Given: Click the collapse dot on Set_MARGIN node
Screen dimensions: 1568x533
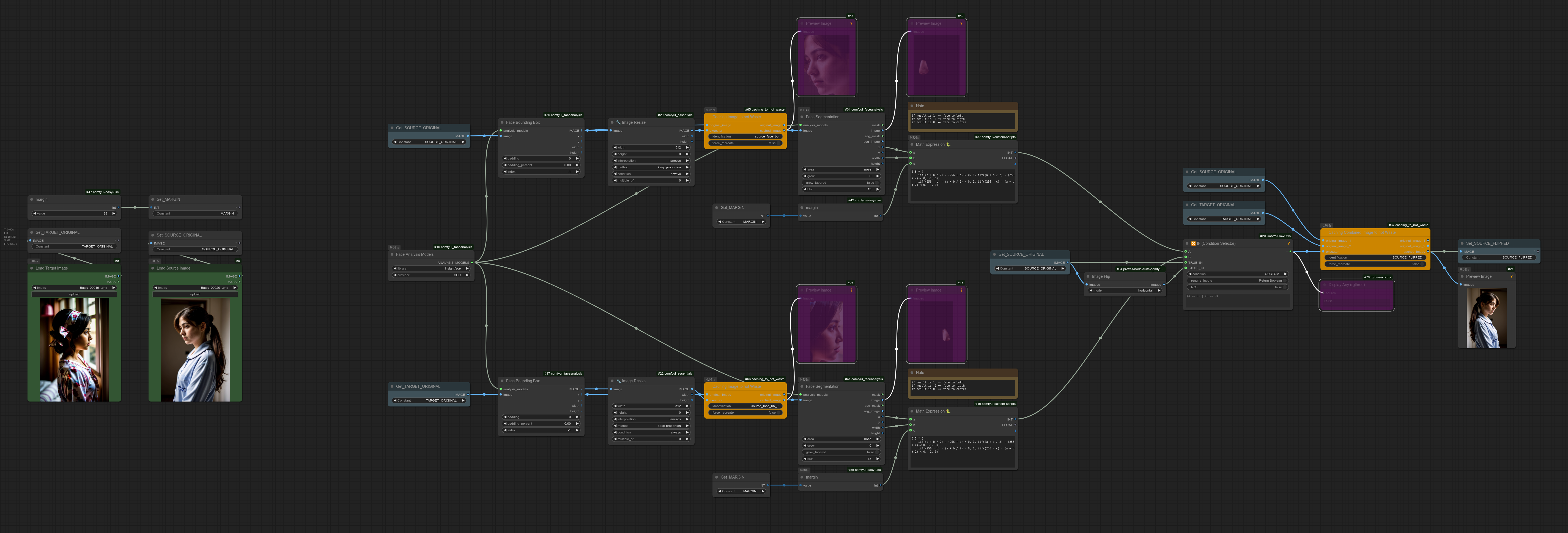Looking at the screenshot, I should click(153, 200).
